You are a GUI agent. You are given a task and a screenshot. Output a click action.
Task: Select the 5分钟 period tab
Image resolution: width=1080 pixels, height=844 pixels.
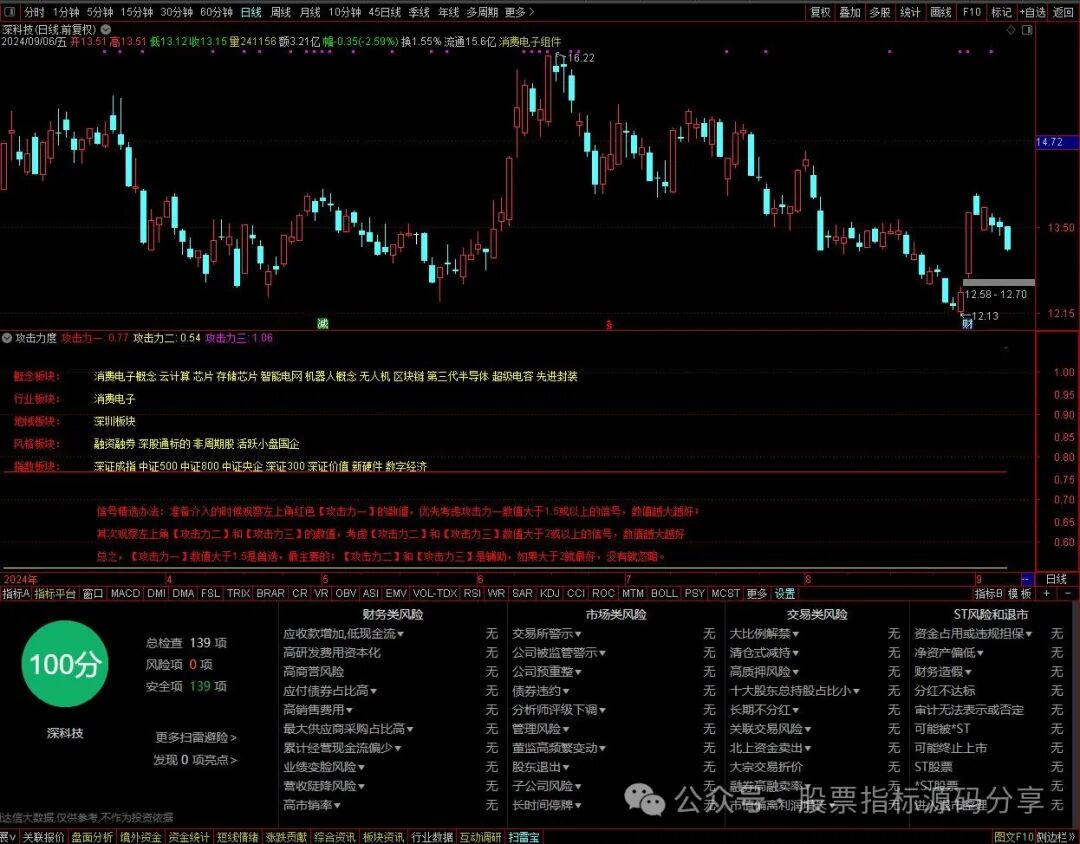99,12
